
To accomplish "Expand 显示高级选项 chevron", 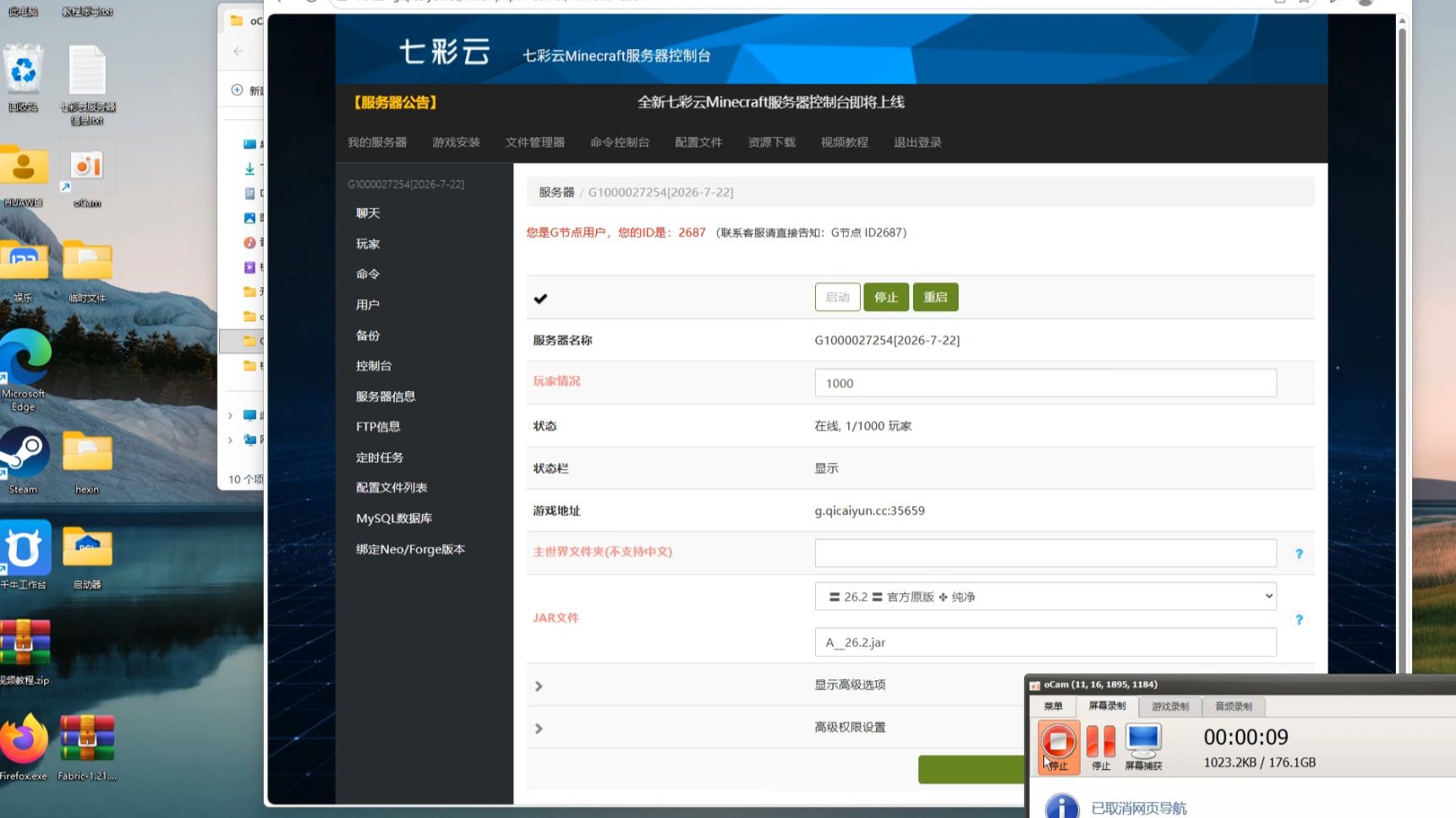I will (539, 686).
